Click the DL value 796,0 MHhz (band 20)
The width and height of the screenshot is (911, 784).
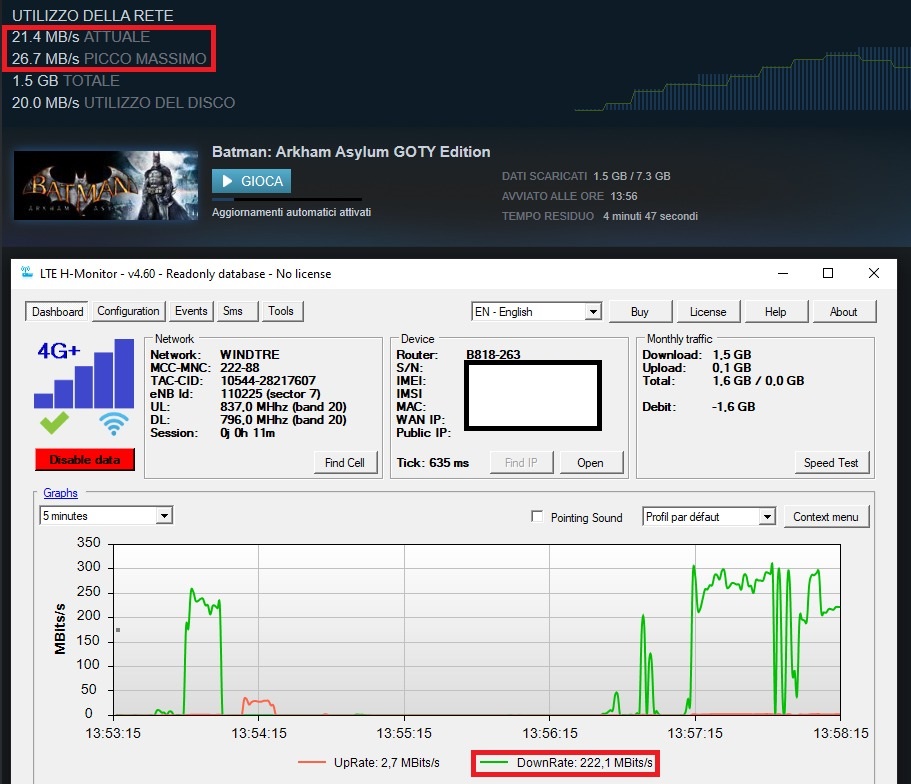(x=283, y=420)
